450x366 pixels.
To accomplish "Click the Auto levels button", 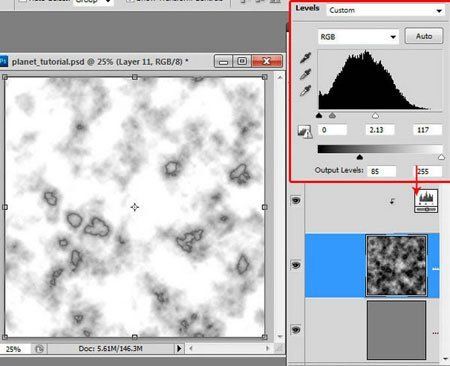I will (x=424, y=36).
